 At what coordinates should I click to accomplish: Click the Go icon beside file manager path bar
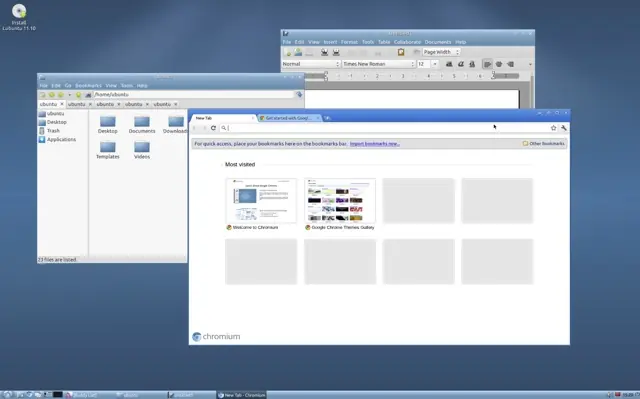(x=299, y=94)
